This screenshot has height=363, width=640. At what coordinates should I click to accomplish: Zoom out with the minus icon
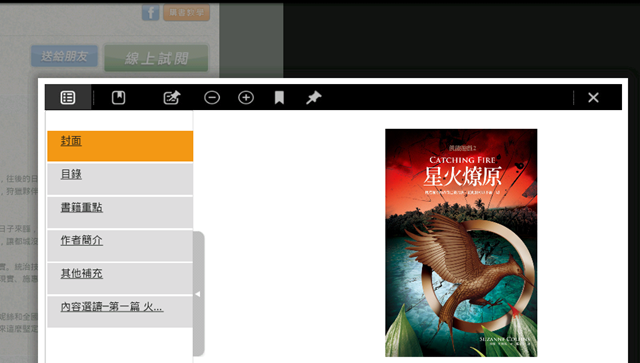click(x=212, y=98)
